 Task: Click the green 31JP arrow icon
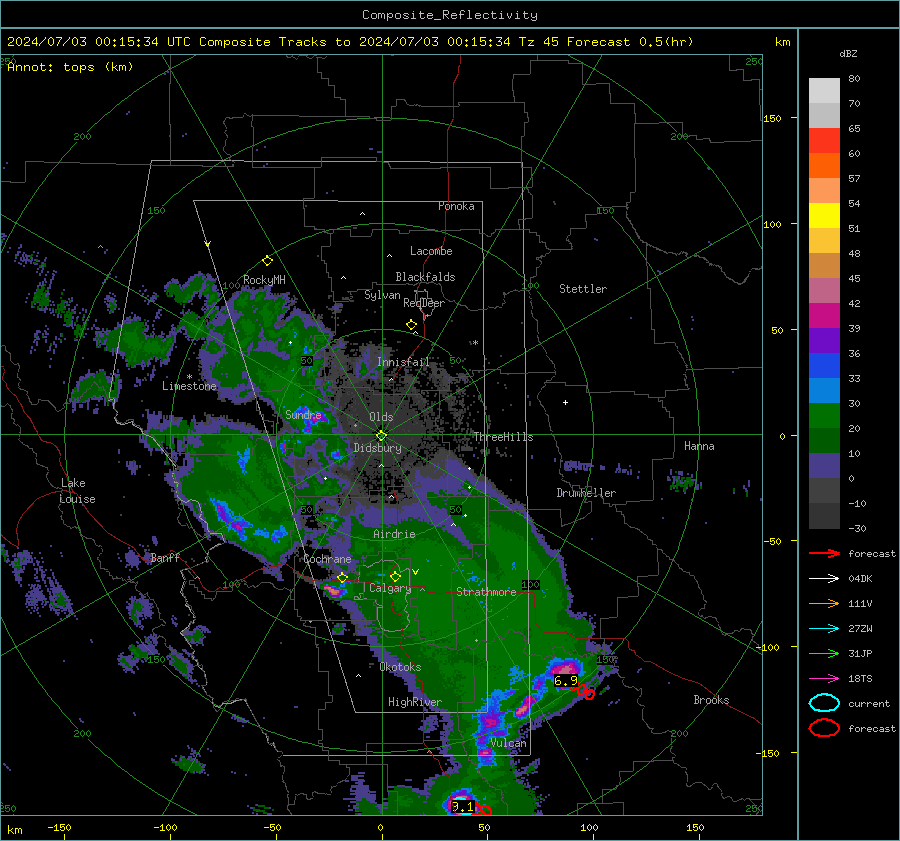tap(824, 653)
